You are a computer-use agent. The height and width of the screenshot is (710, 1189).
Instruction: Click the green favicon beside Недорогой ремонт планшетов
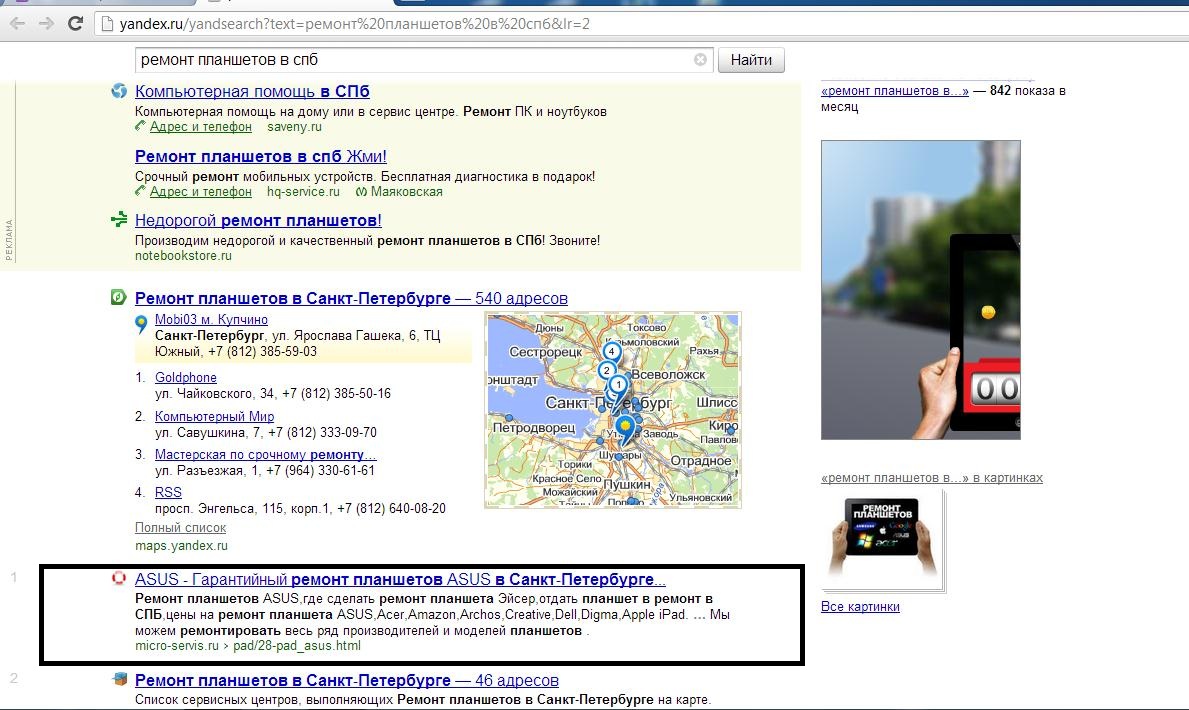click(x=119, y=220)
